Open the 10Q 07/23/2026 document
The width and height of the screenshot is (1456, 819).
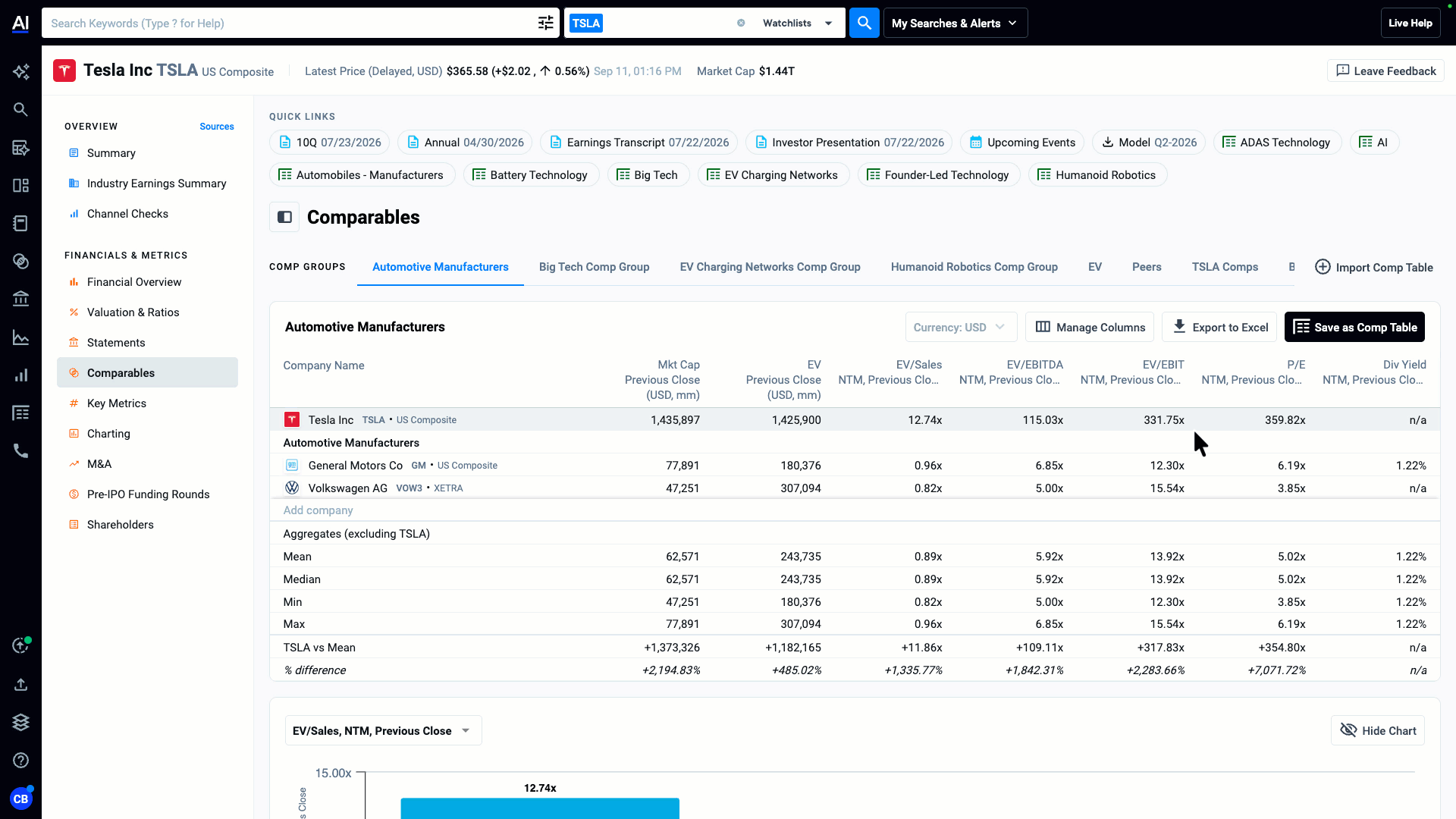click(330, 143)
